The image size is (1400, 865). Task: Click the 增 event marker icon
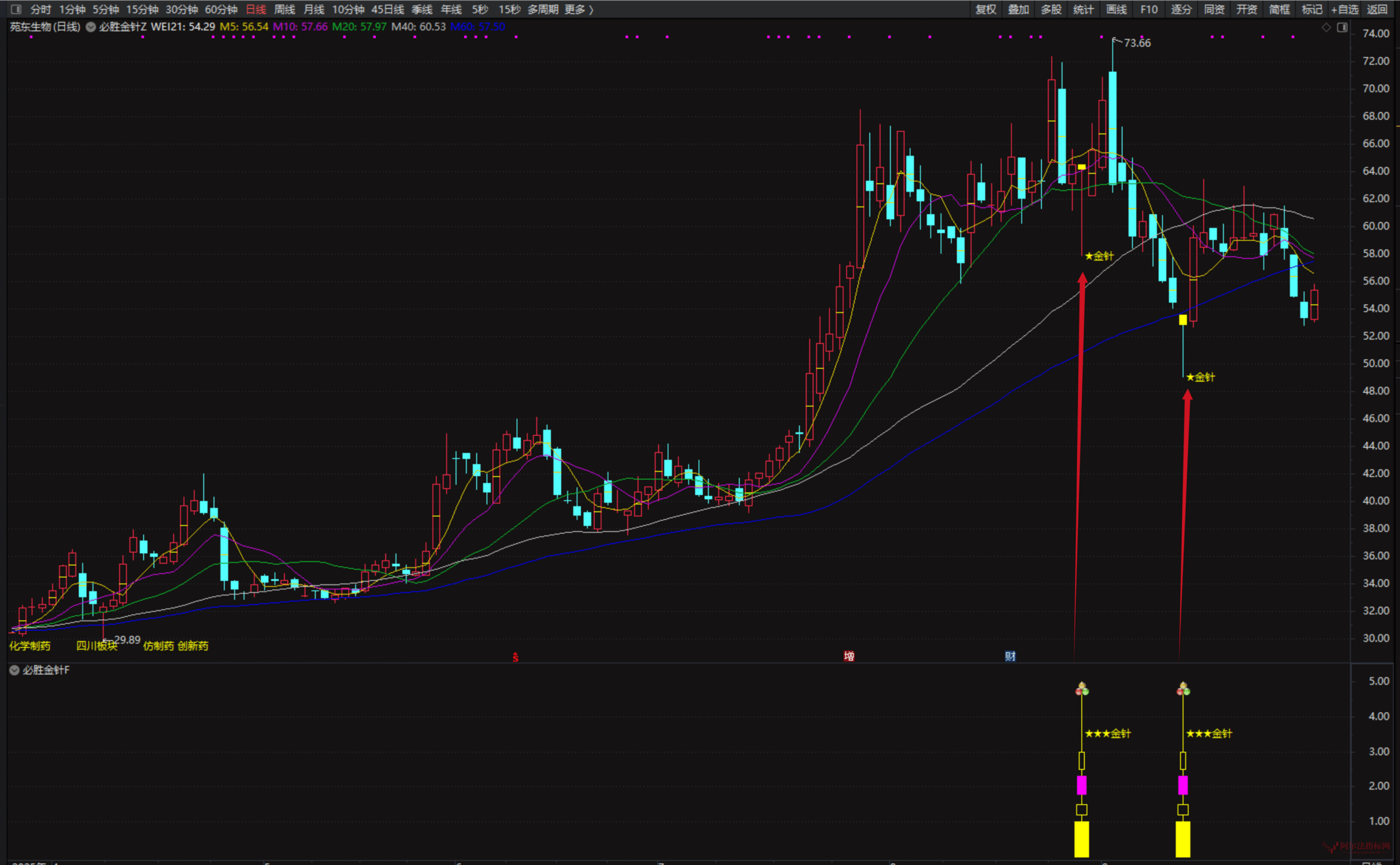(849, 656)
